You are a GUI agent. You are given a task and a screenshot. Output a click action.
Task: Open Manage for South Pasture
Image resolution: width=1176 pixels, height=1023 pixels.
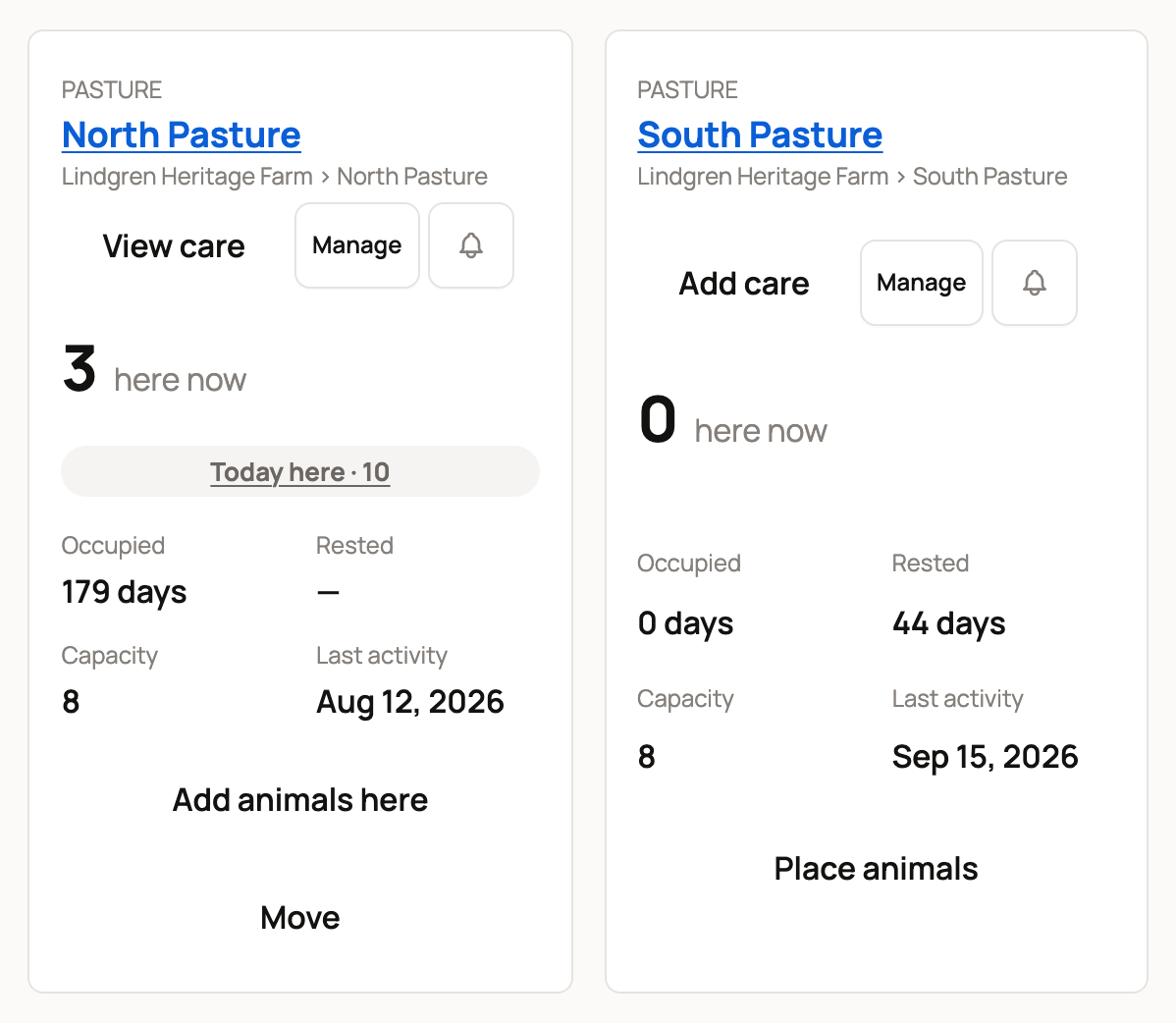[x=921, y=283]
